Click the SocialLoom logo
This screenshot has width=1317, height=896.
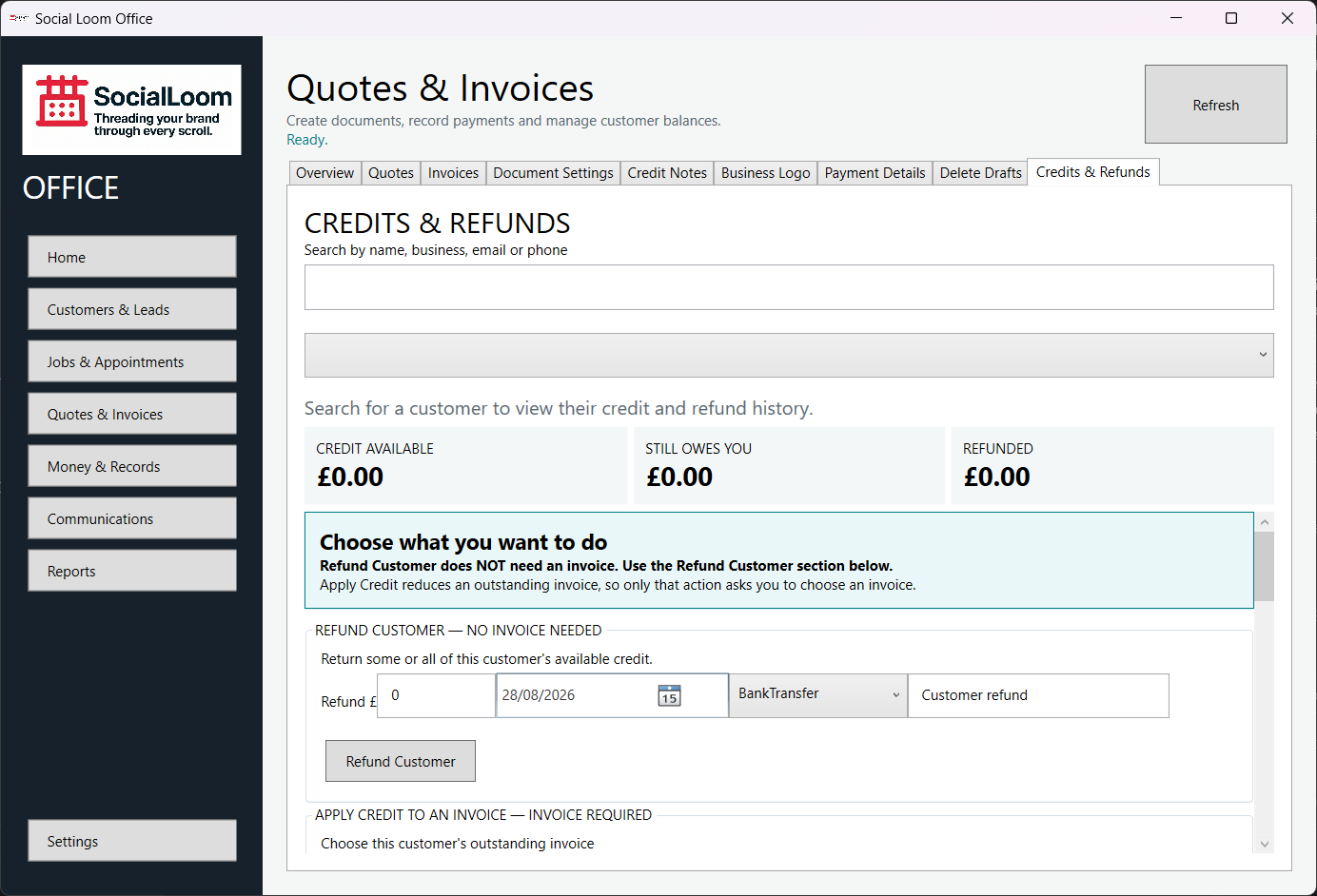click(132, 109)
